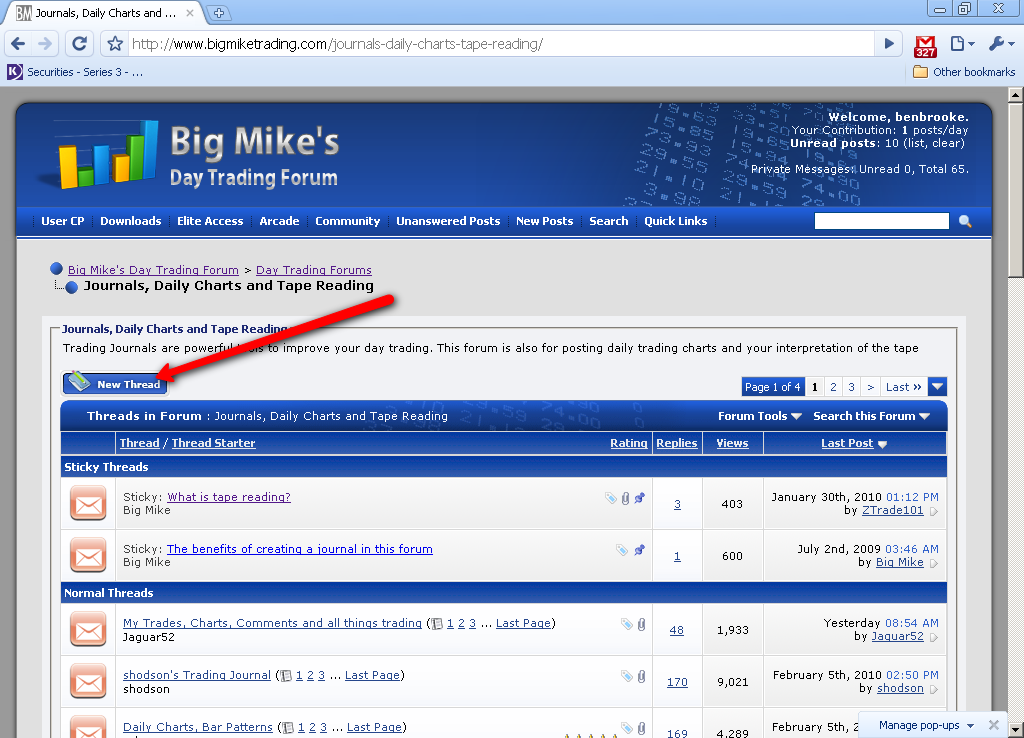1024x738 pixels.
Task: Toggle Last Post sort direction arrow
Action: (883, 444)
